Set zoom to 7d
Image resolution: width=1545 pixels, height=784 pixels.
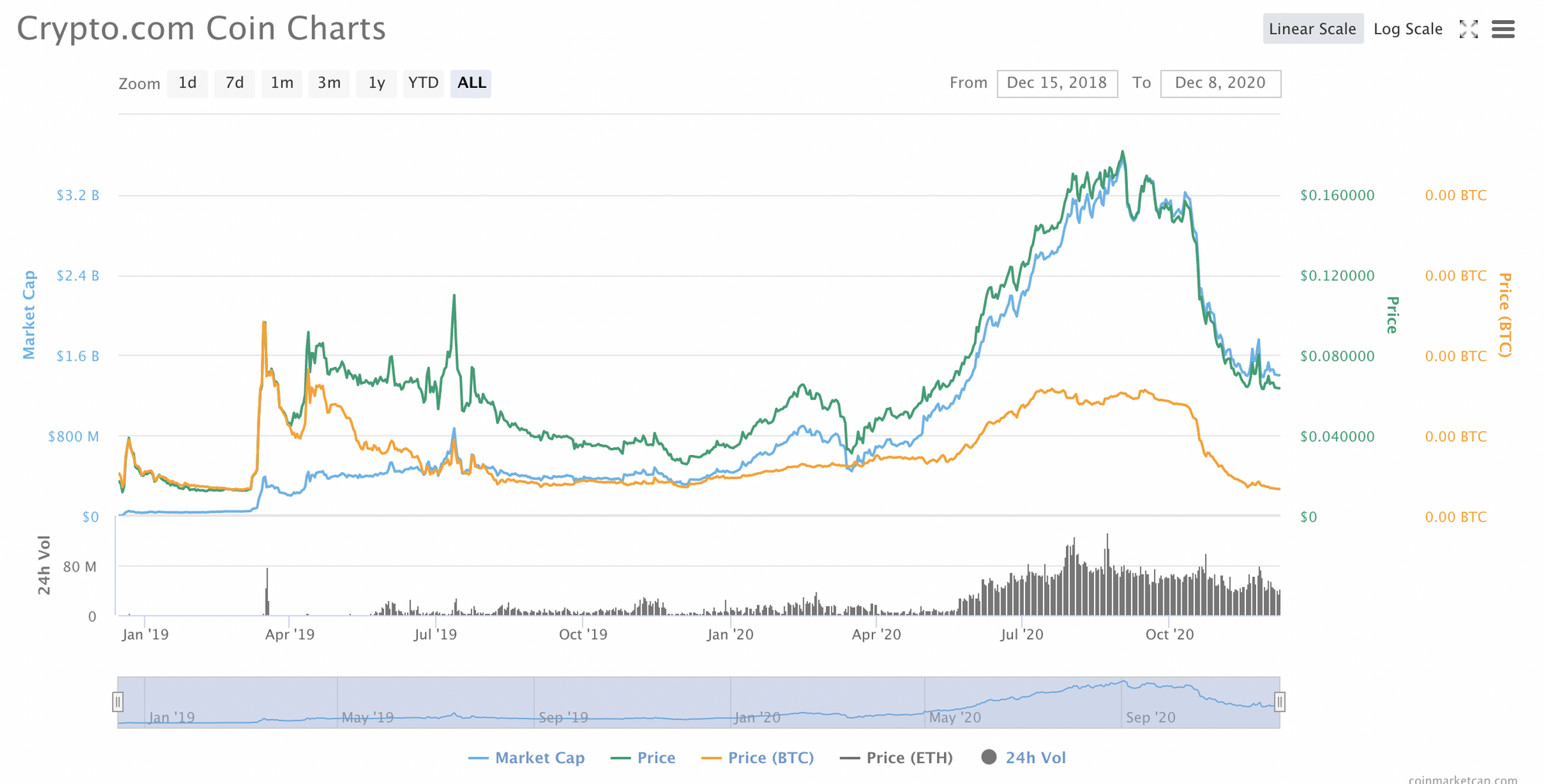coord(235,83)
